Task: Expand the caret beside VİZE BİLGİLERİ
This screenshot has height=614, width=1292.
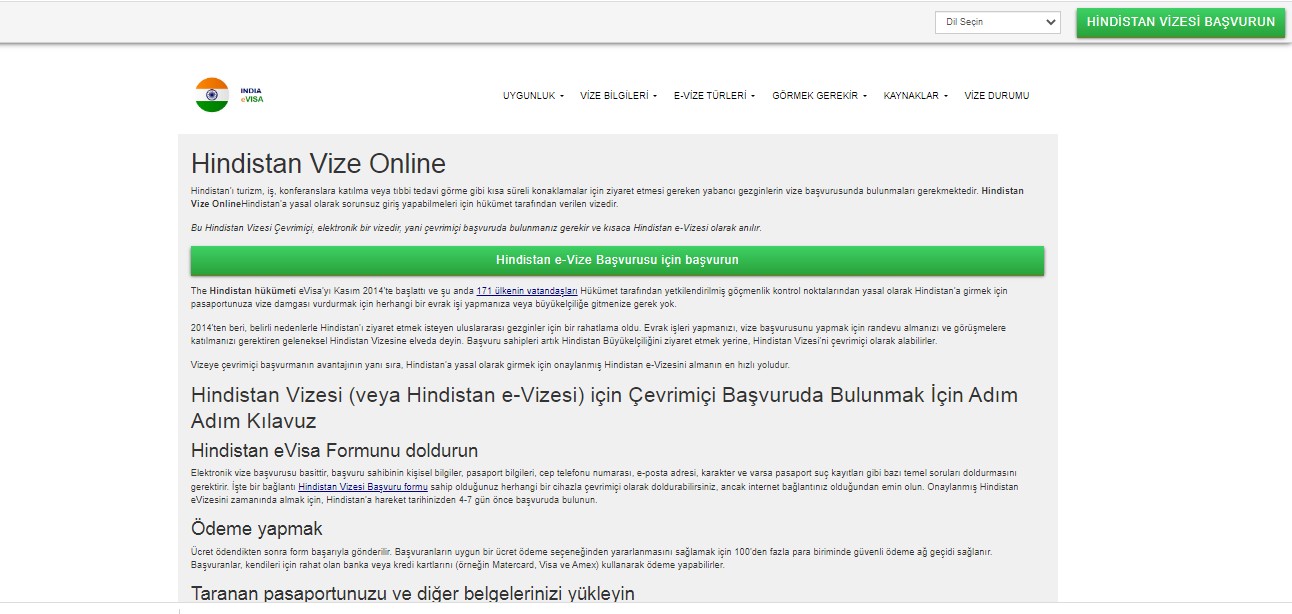Action: coord(655,97)
